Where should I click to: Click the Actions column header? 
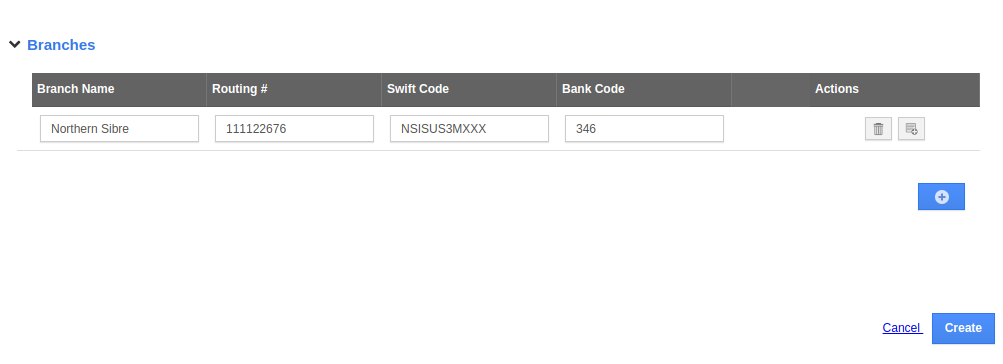[837, 89]
